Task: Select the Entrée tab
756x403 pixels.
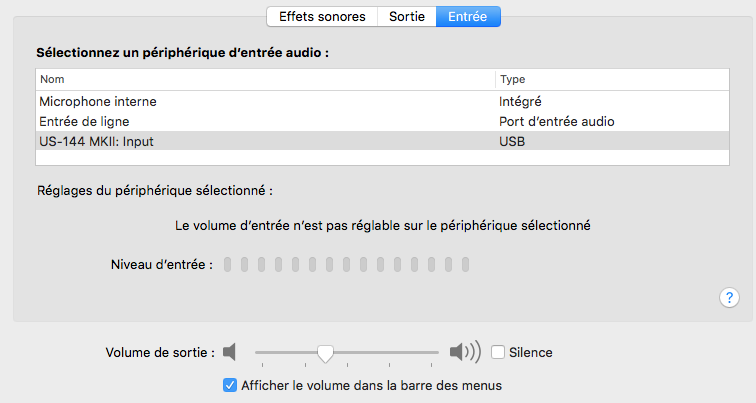Action: point(468,16)
